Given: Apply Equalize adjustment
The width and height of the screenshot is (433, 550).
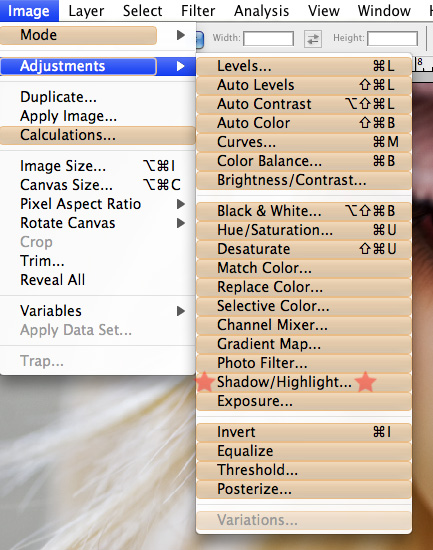Looking at the screenshot, I should click(304, 451).
